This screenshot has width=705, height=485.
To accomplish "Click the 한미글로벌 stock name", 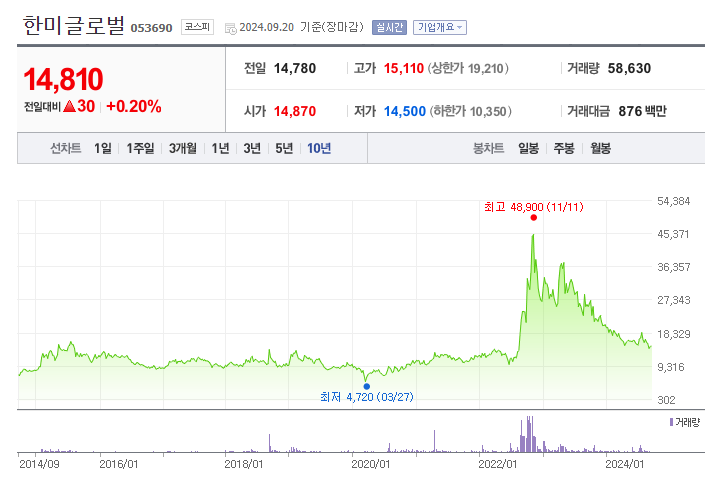I will click(73, 25).
